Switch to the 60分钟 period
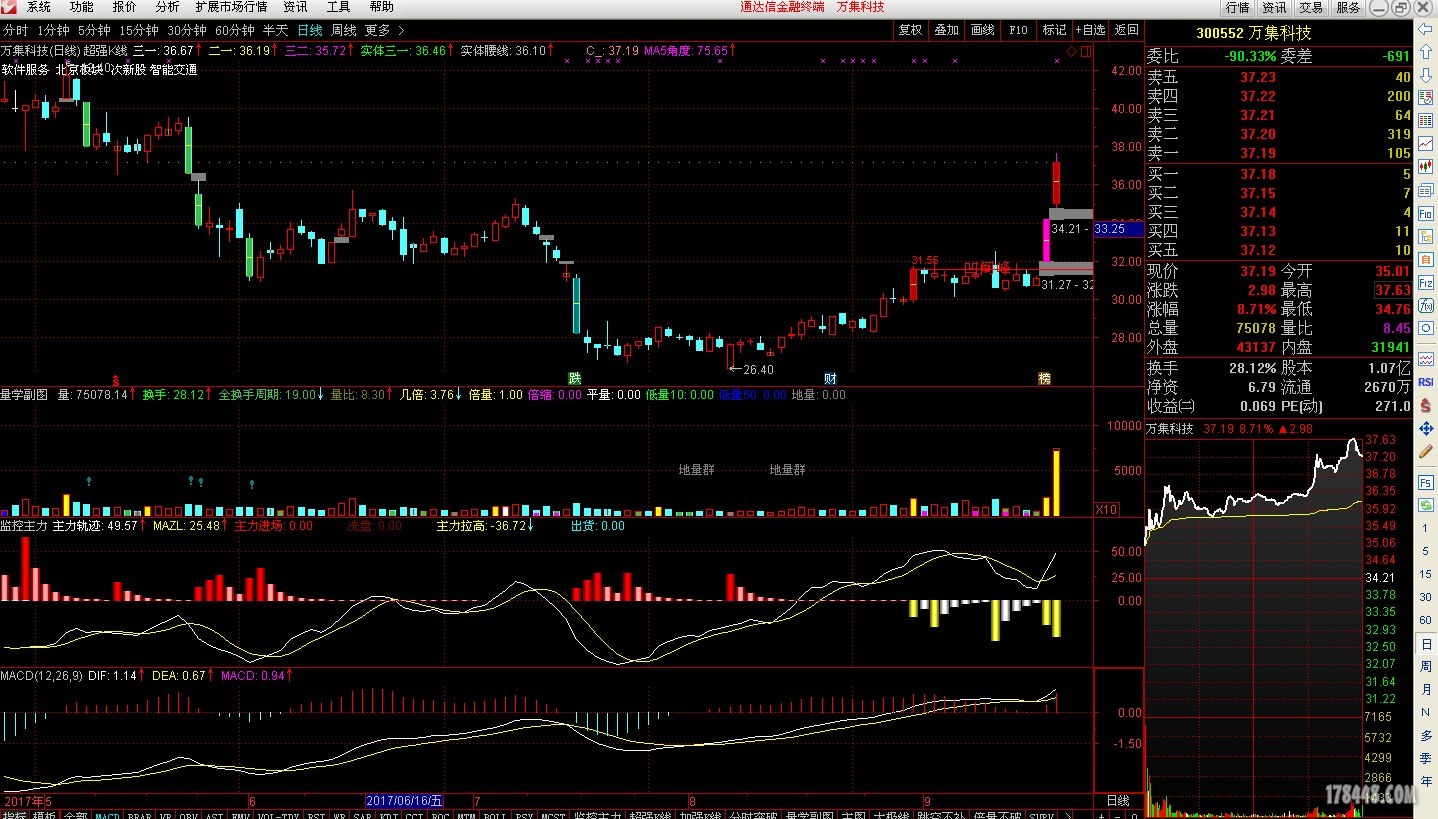 click(235, 30)
